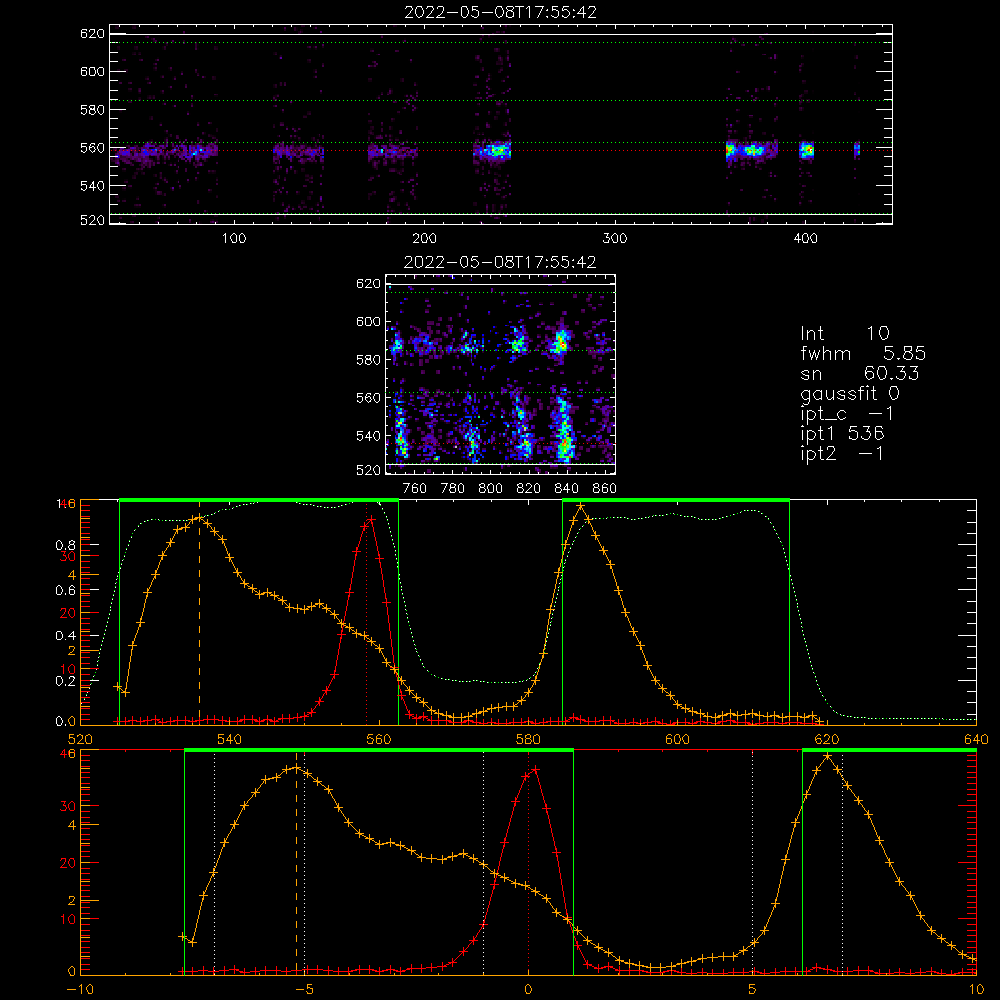Click the left green bar atop bottom plot

(x=379, y=751)
